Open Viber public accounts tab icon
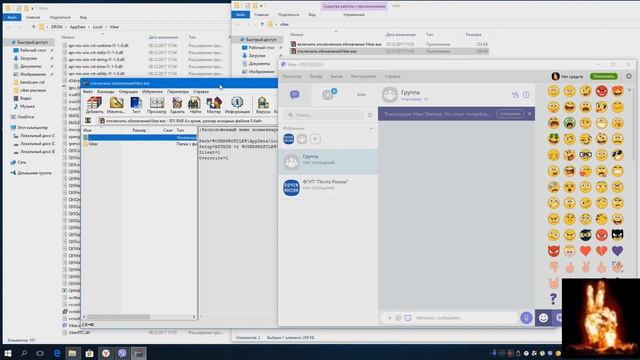Screen dimensions: 640x360 328,95
